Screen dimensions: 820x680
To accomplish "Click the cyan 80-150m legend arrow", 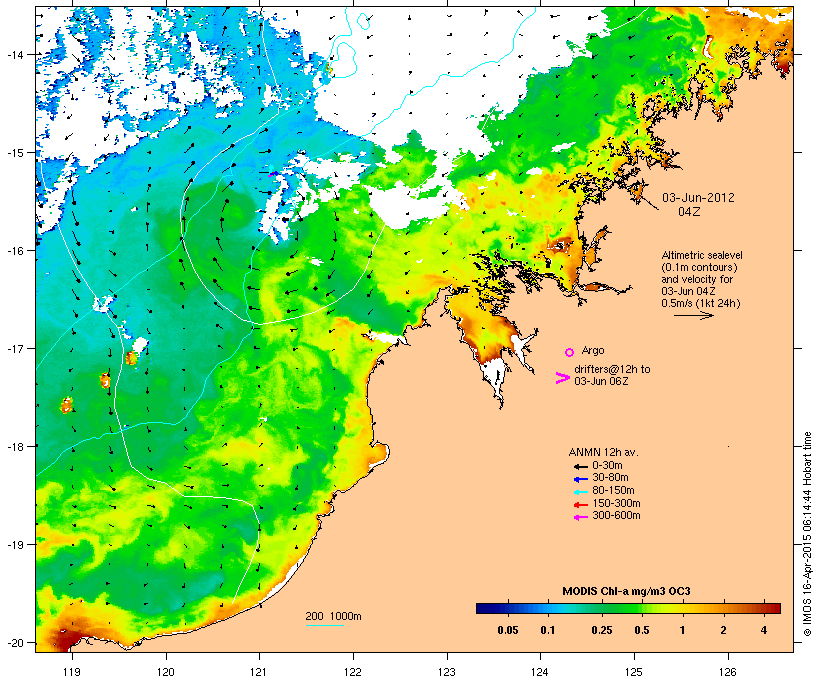I will 580,492.
